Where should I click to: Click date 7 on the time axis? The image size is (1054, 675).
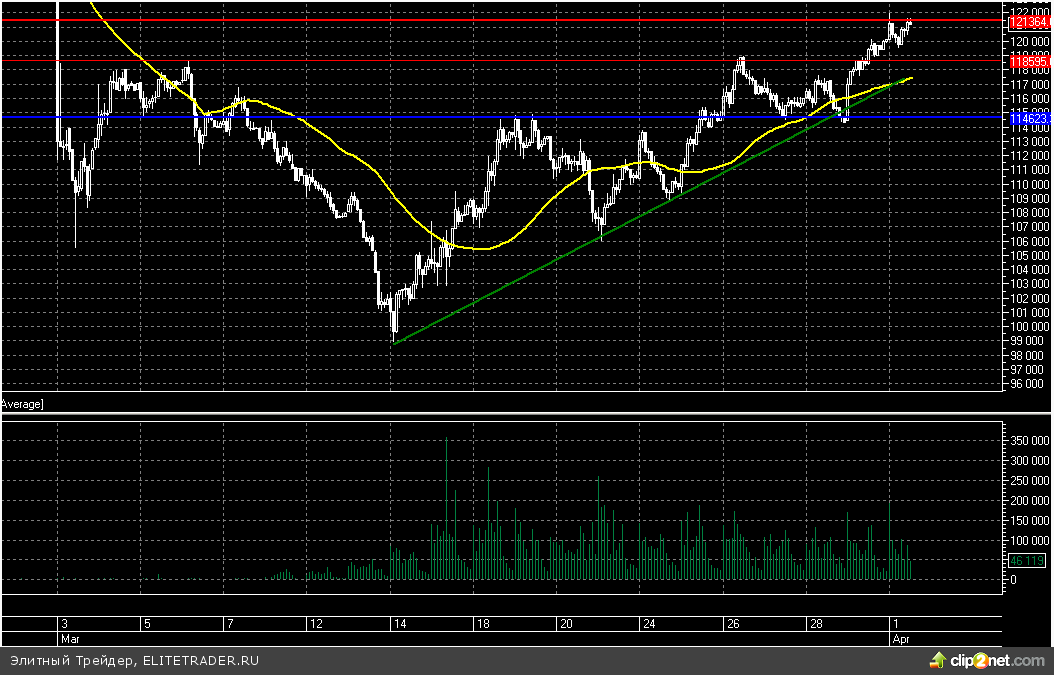[229, 623]
